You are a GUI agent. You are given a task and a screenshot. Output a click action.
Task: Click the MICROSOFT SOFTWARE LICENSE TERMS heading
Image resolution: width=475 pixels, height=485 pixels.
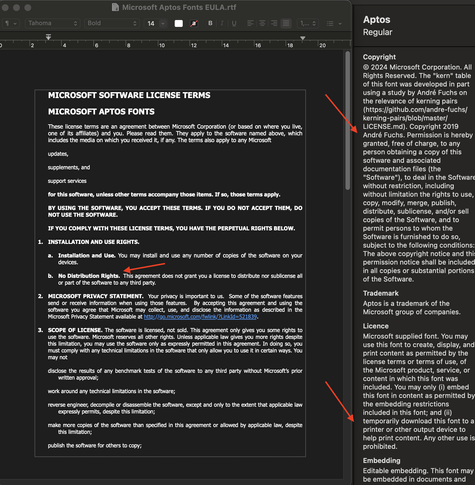(x=129, y=95)
